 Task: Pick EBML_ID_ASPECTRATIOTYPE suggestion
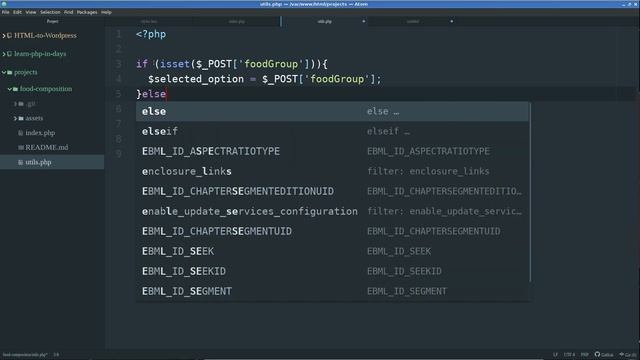[332, 151]
